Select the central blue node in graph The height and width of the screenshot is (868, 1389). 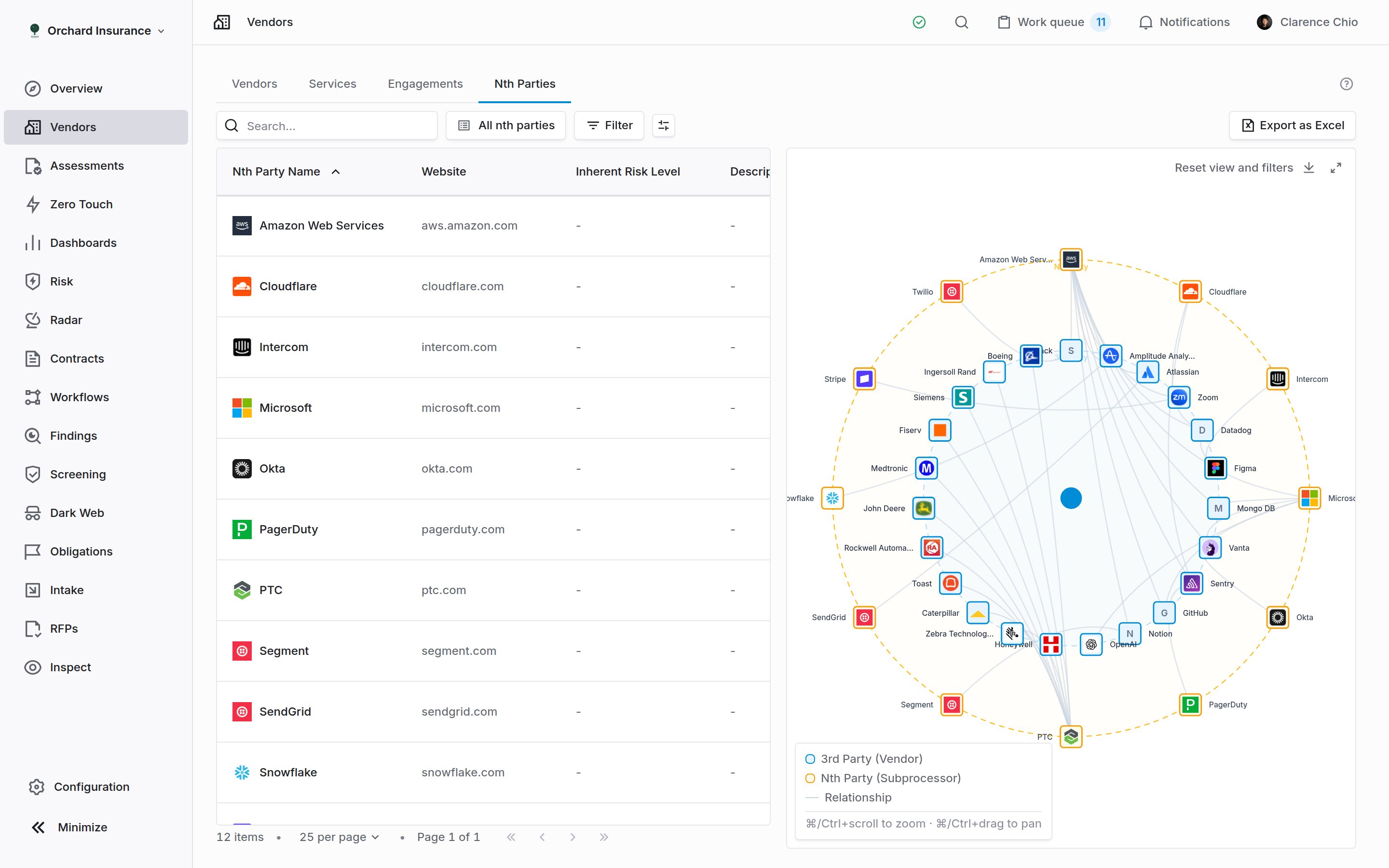(x=1071, y=498)
